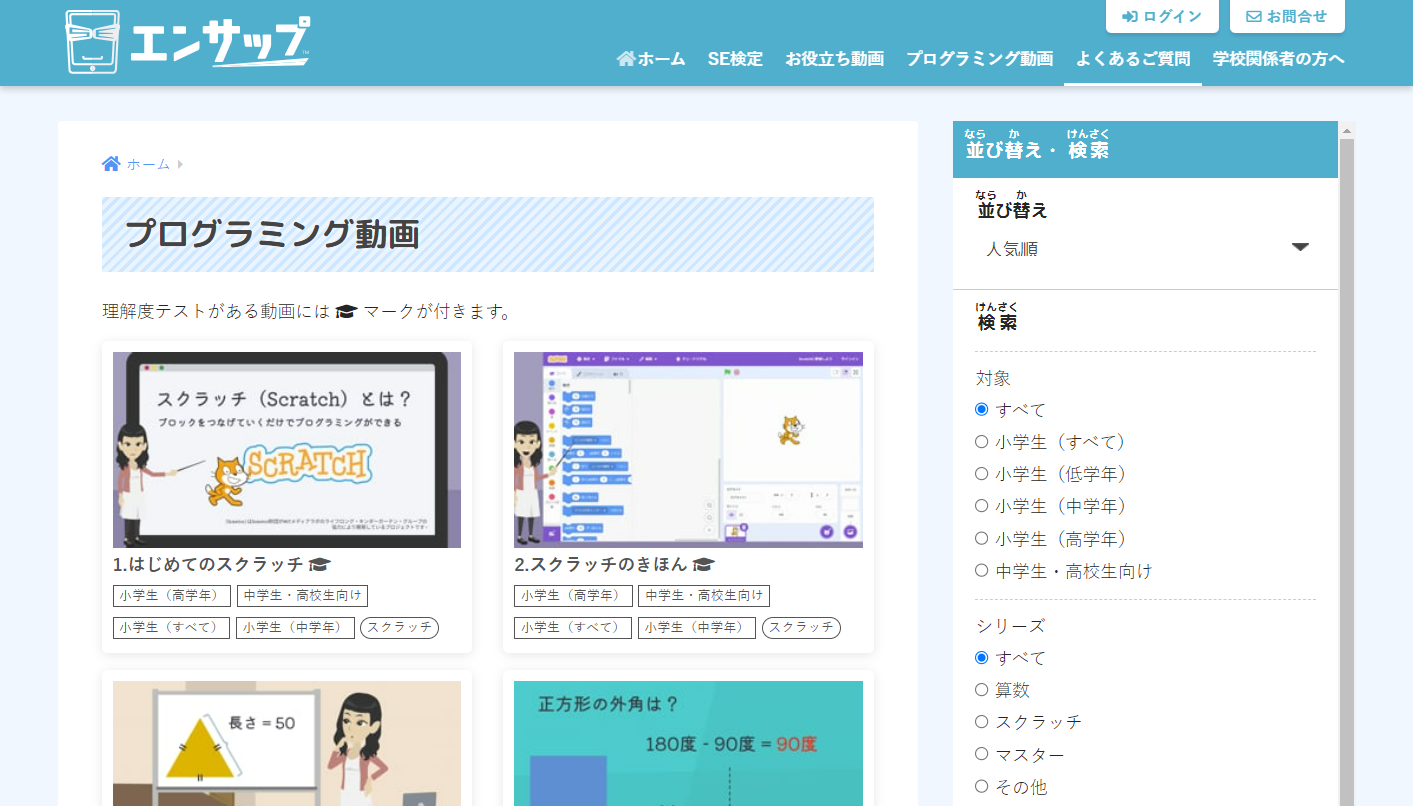
Task: Click 小学生（中学年） tag under 2.スクラッチのきほん
Action: click(x=697, y=628)
